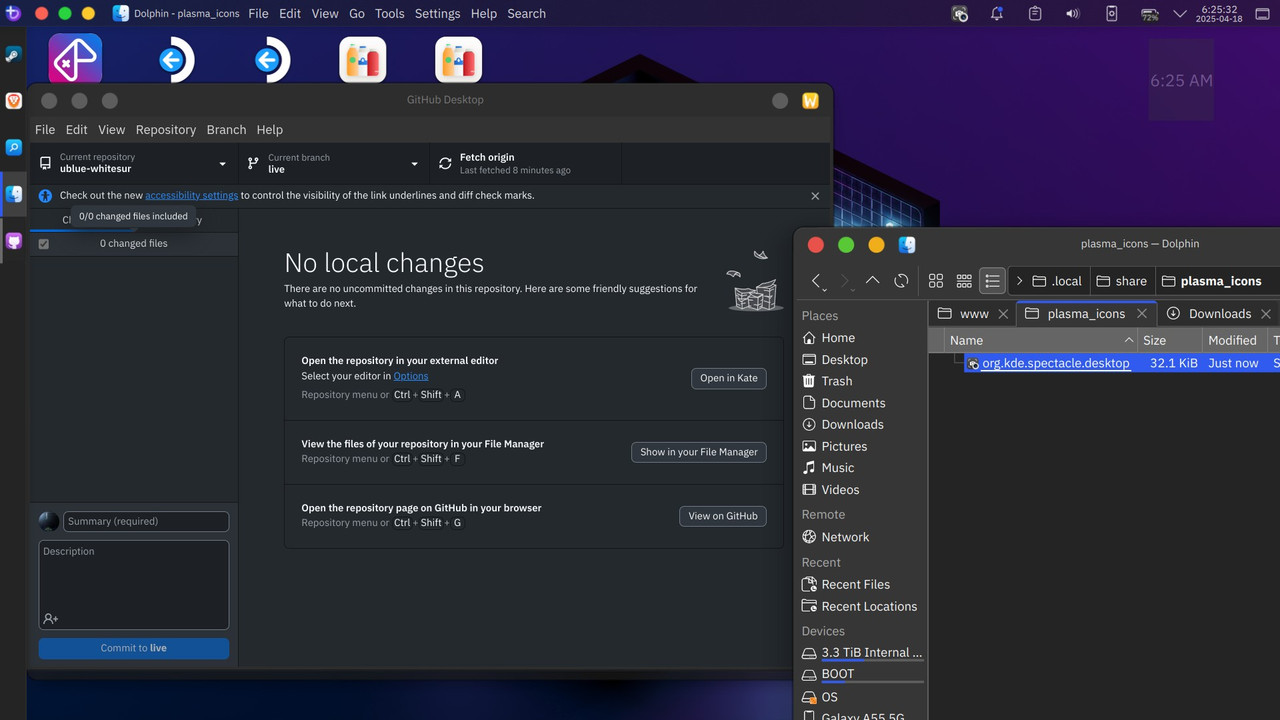This screenshot has height=720, width=1280.
Task: Click the Summary (required) input field
Action: pos(146,521)
